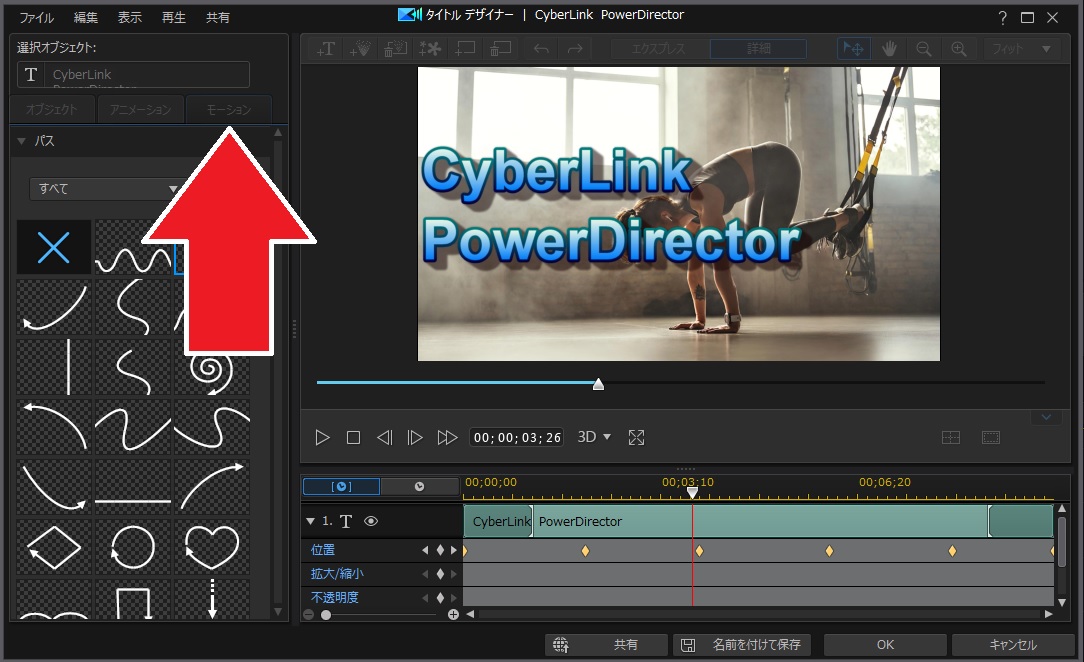Switch to the オブジェクト tab
The width and height of the screenshot is (1084, 662).
pyautogui.click(x=52, y=110)
